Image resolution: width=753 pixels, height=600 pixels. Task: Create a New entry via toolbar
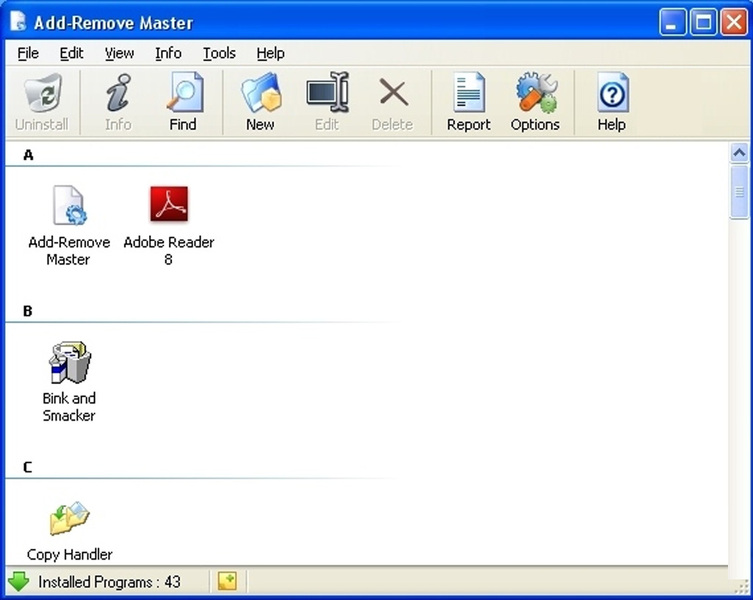click(260, 102)
